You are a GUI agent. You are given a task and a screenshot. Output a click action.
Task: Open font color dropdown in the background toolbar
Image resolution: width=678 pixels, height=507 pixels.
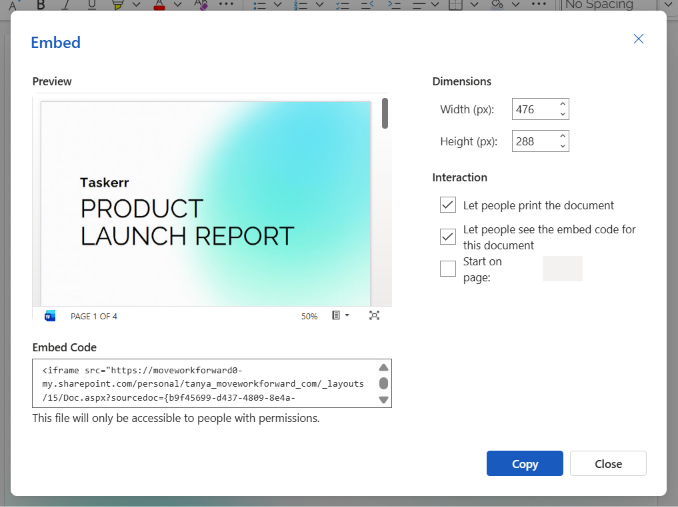[178, 4]
